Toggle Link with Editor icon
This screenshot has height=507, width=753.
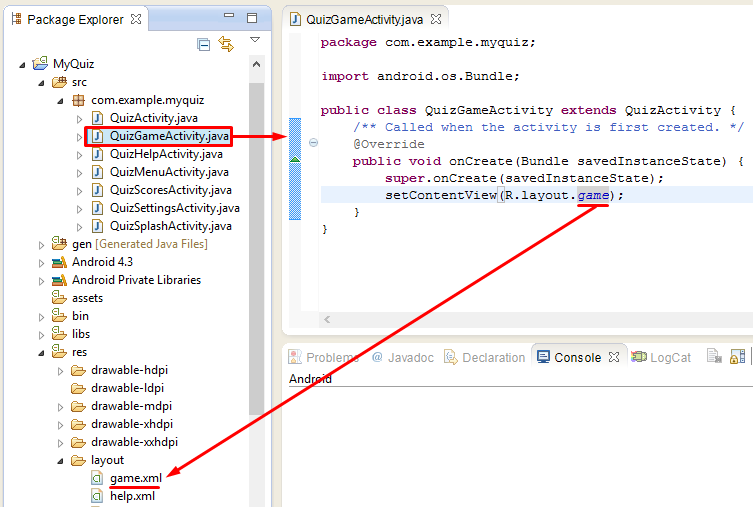tap(226, 44)
